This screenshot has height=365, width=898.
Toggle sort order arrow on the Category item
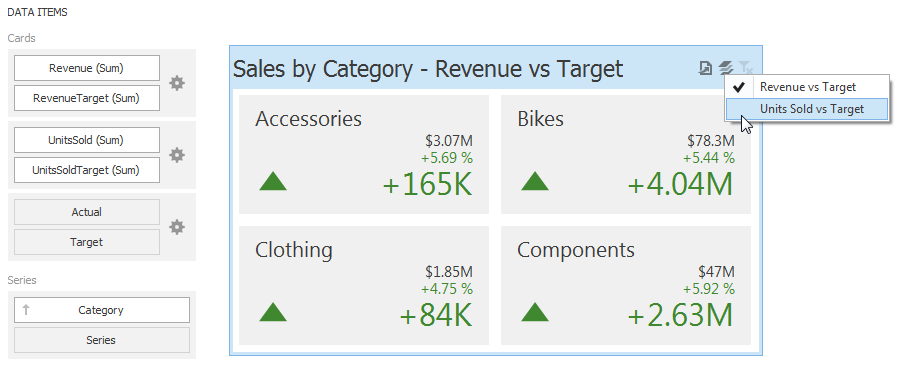(x=26, y=310)
